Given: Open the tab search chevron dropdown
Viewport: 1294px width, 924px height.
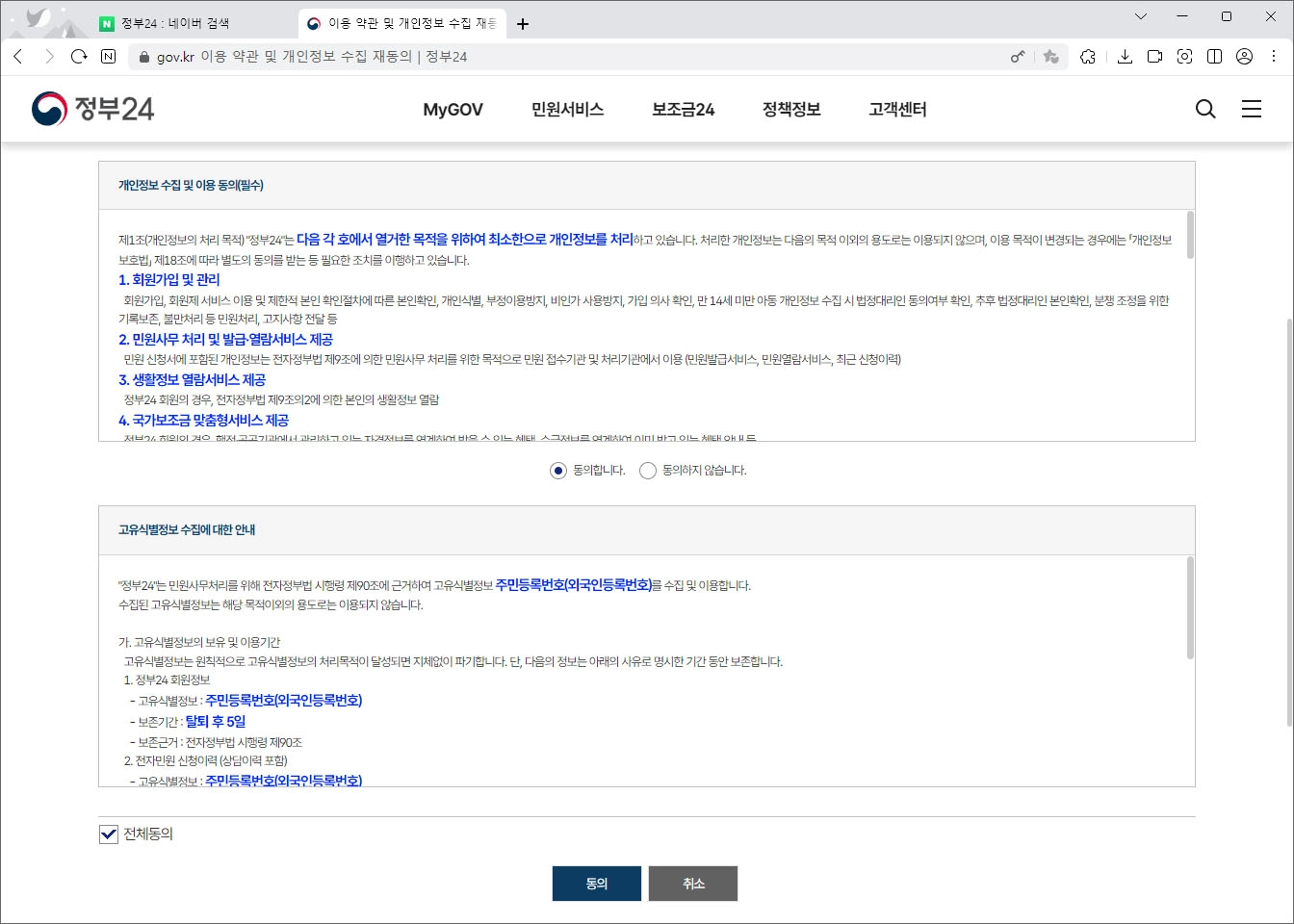Looking at the screenshot, I should [1140, 16].
